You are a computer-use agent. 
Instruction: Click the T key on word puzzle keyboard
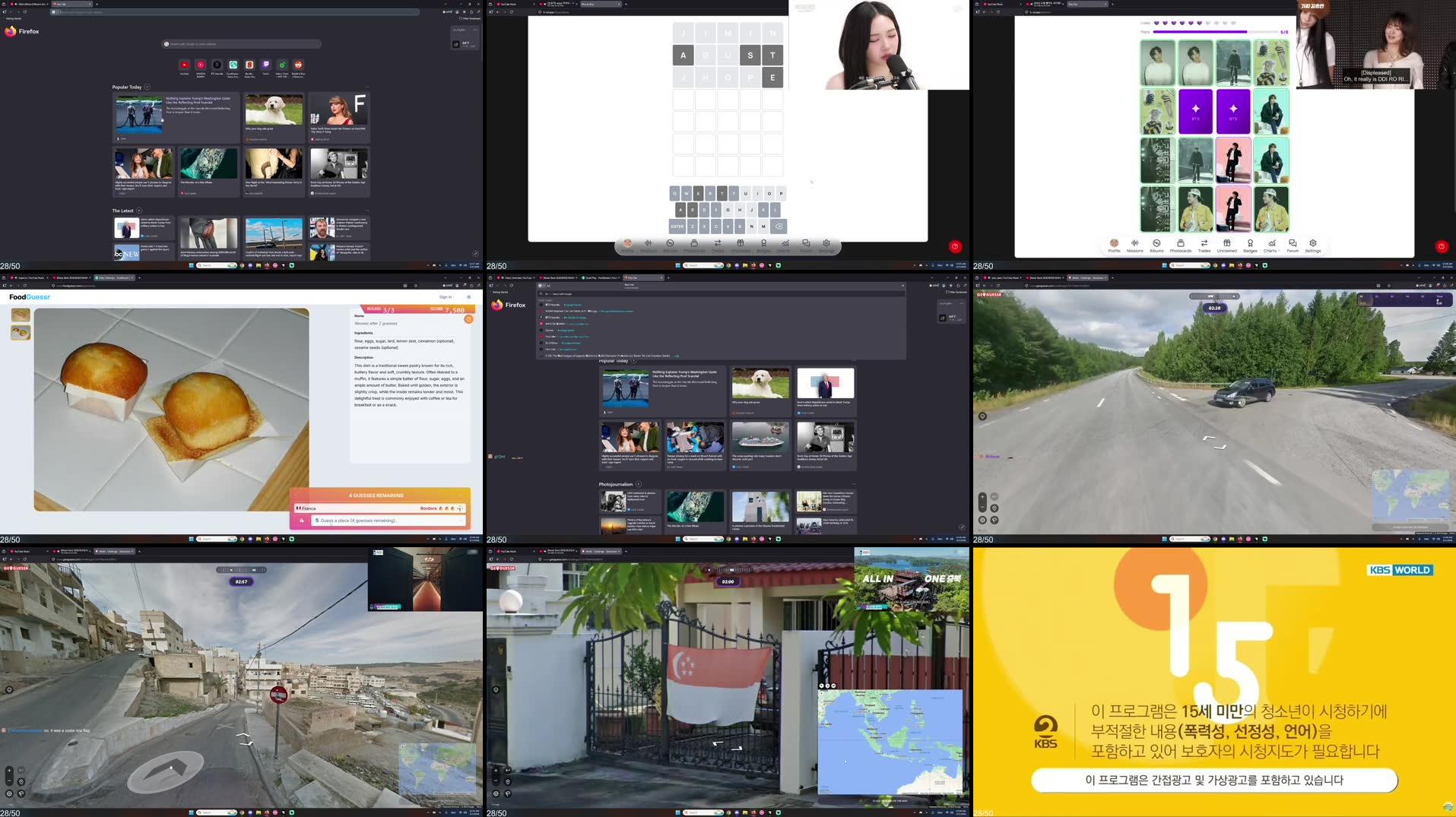click(x=722, y=194)
